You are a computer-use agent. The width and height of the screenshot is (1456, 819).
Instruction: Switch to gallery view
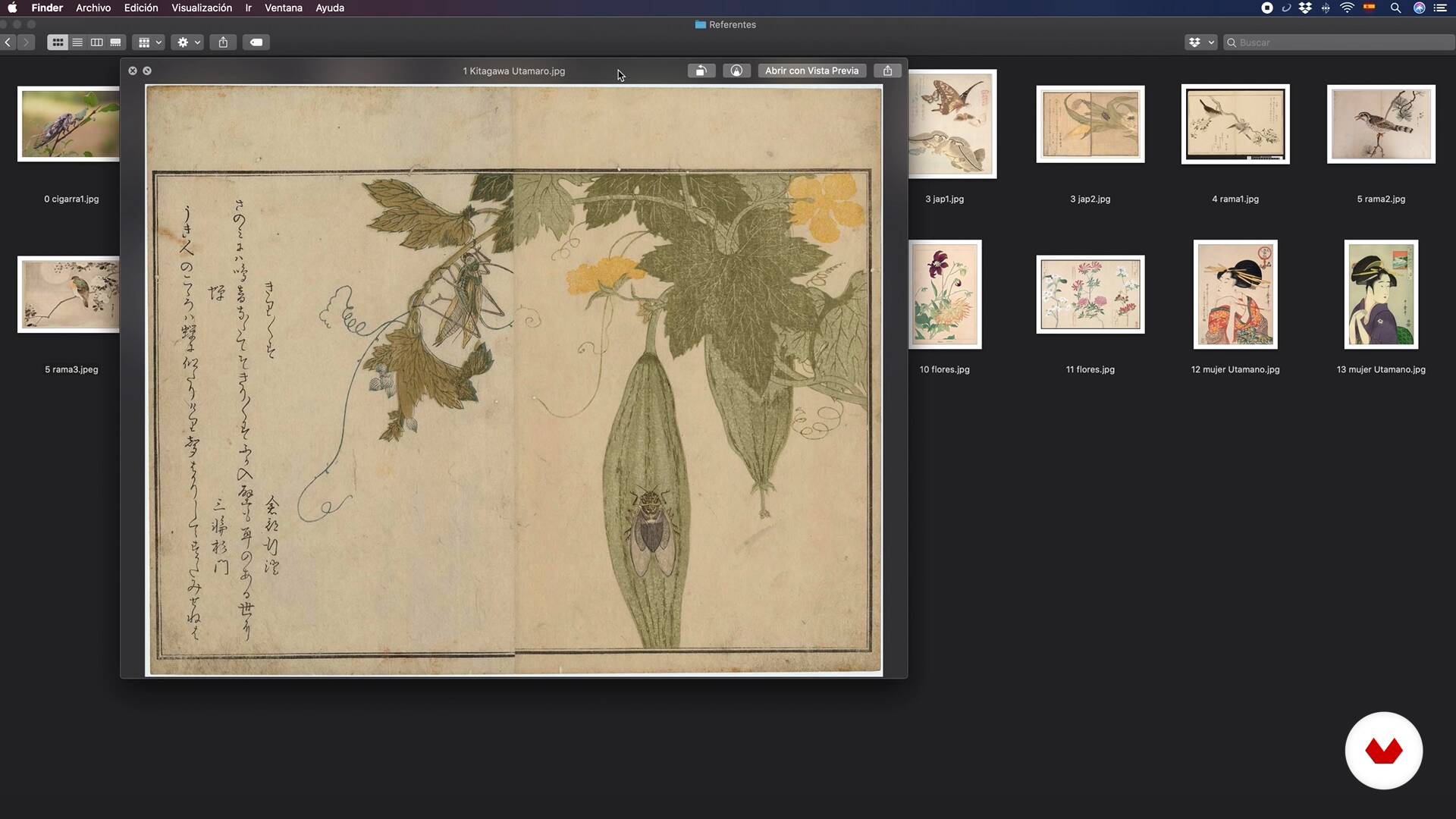click(115, 42)
